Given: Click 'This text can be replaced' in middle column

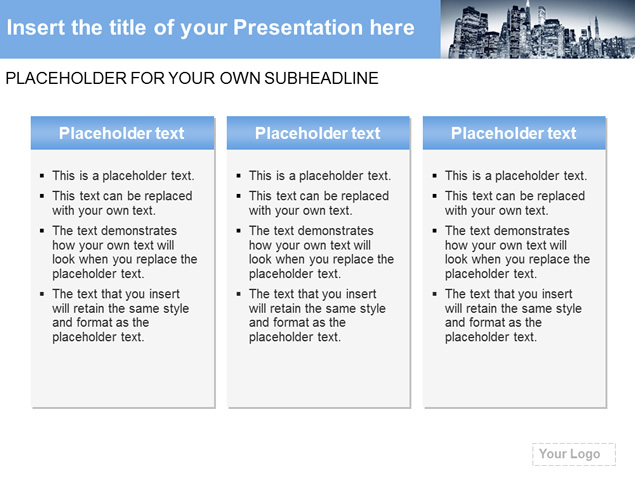Looking at the screenshot, I should click(319, 196).
